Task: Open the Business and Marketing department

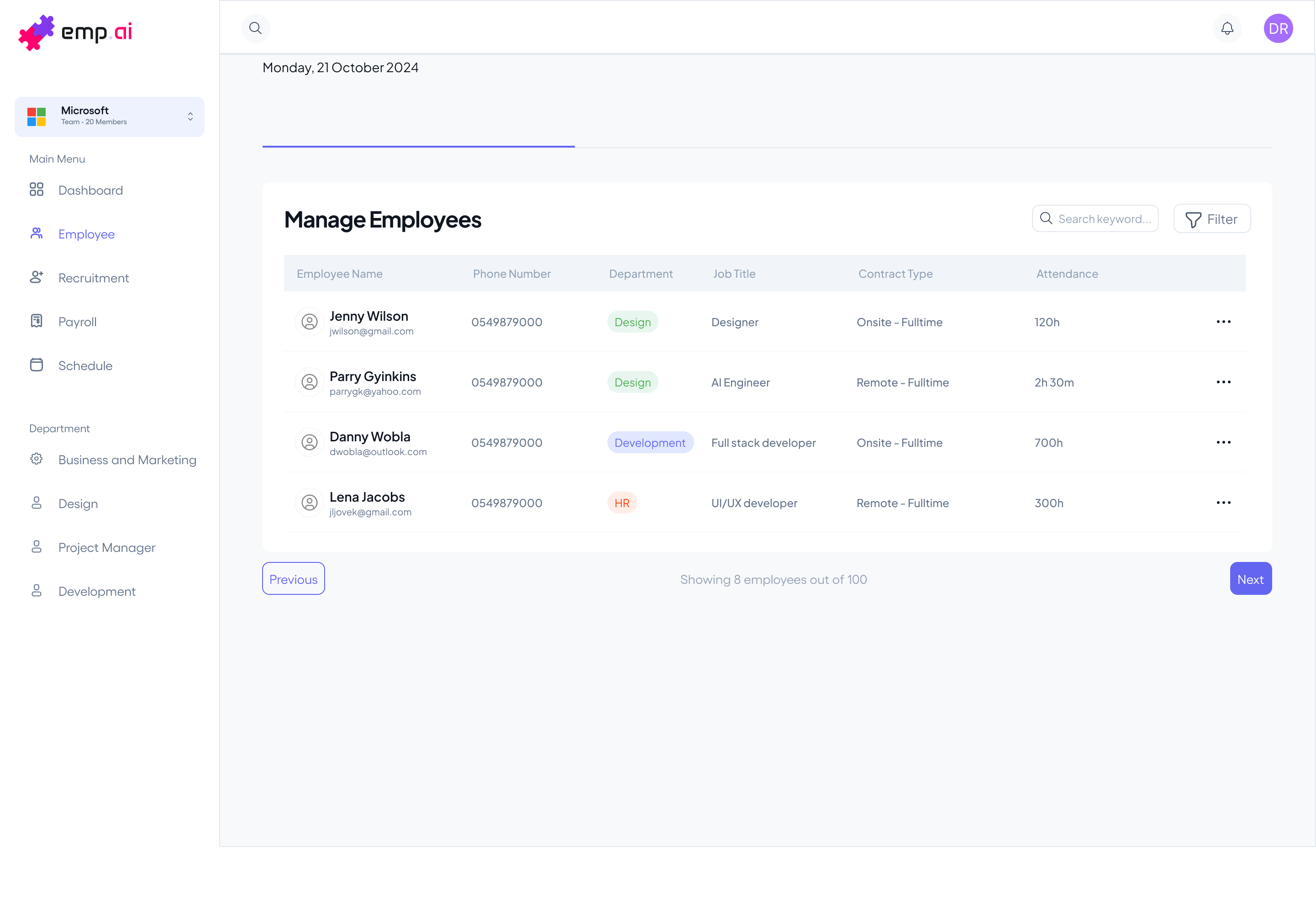Action: [126, 460]
